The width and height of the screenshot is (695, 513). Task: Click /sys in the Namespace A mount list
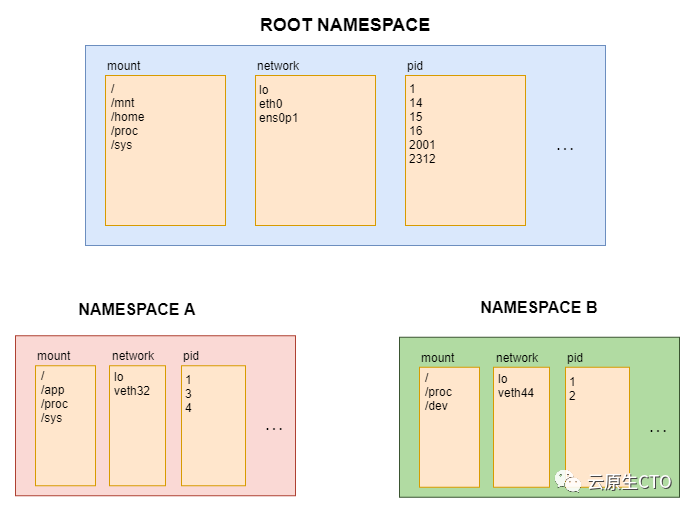coord(51,418)
